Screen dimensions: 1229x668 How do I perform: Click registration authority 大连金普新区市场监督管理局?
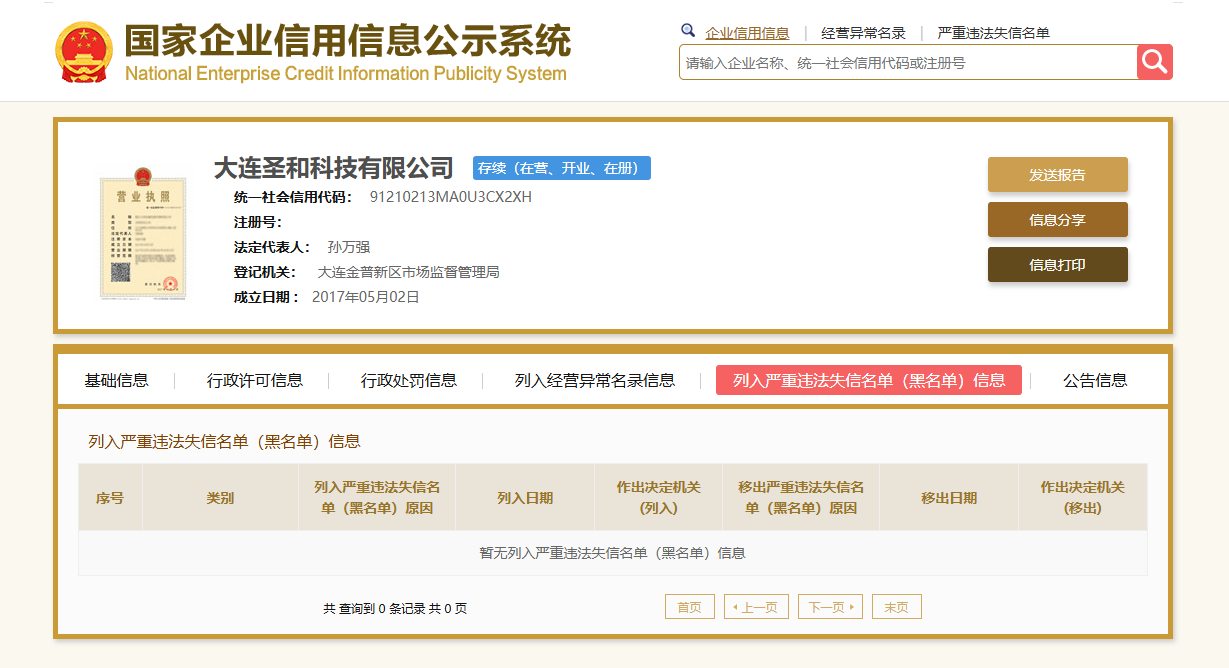click(x=408, y=272)
